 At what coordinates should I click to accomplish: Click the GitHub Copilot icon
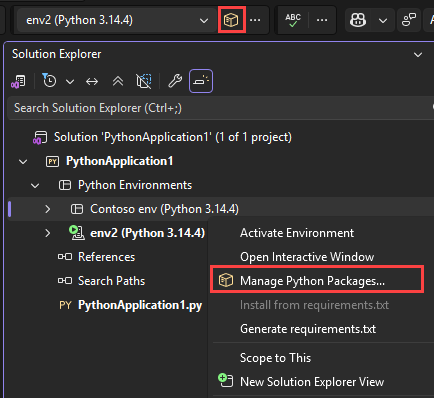pos(358,20)
